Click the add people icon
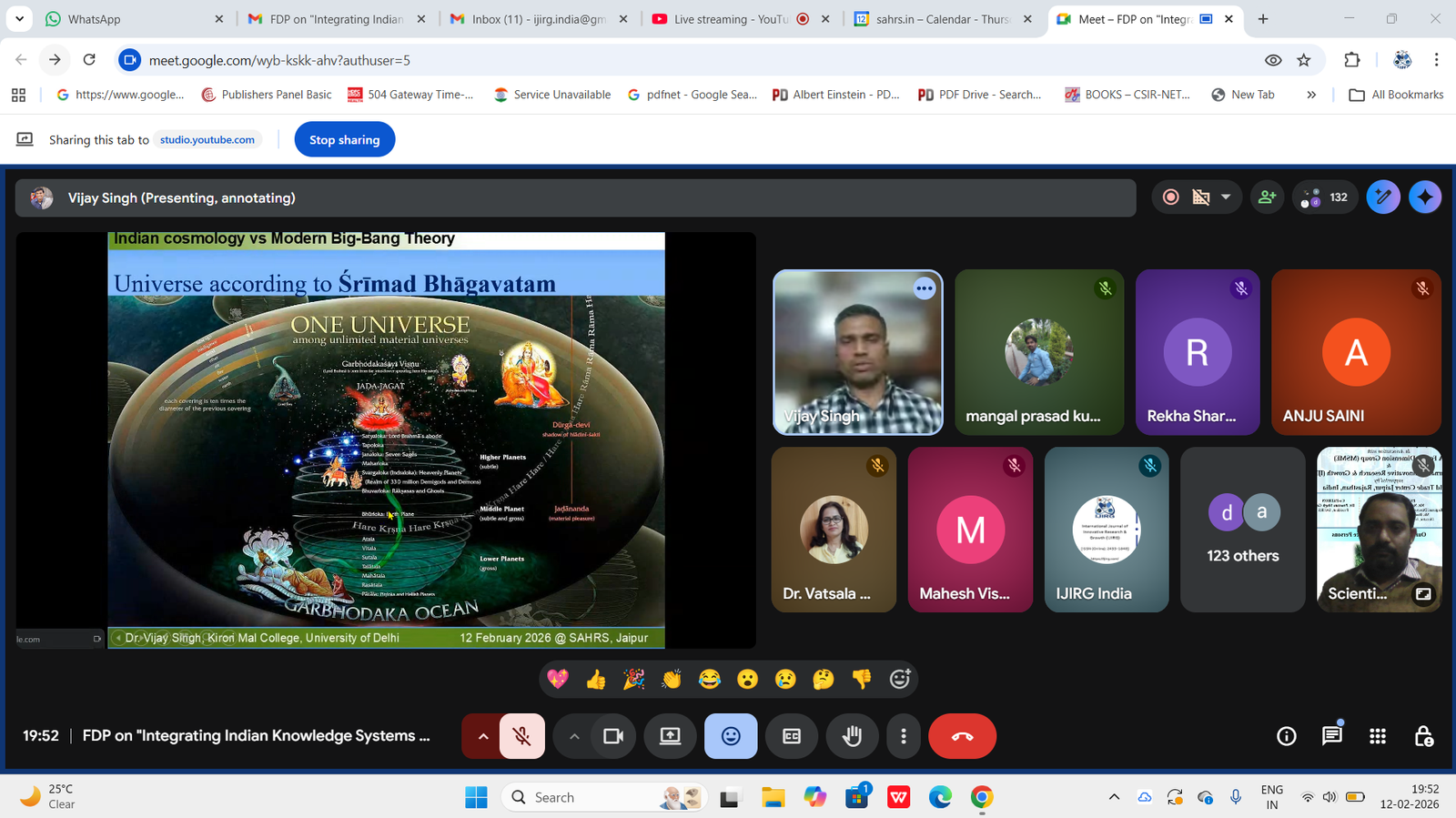Viewport: 1456px width, 818px height. 1267,197
